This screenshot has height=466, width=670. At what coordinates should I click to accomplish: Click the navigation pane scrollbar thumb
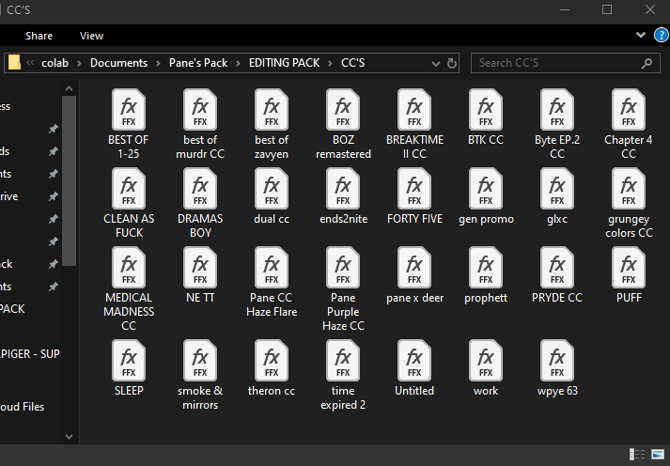(69, 181)
